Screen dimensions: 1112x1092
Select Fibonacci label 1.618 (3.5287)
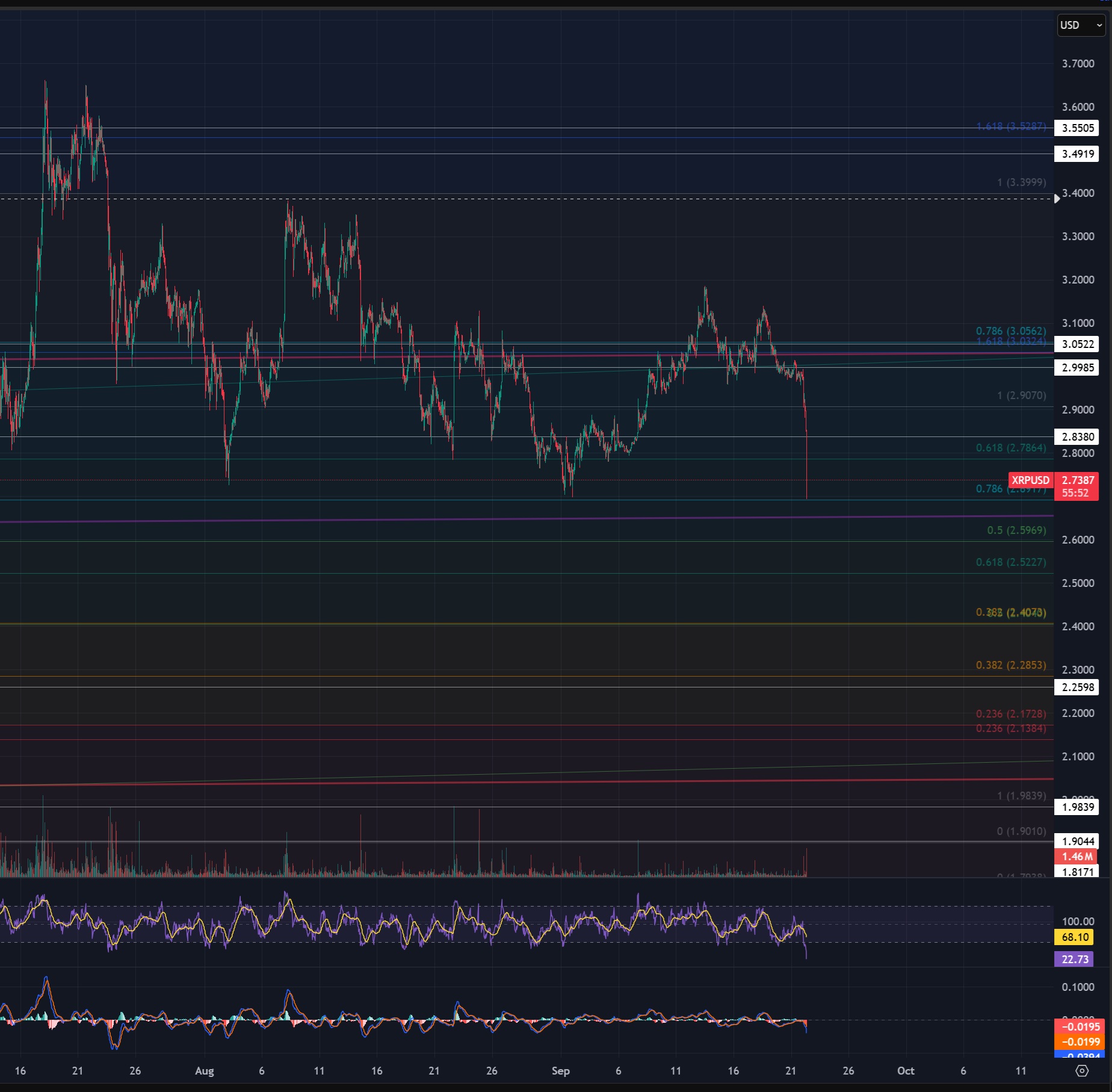[x=1011, y=126]
